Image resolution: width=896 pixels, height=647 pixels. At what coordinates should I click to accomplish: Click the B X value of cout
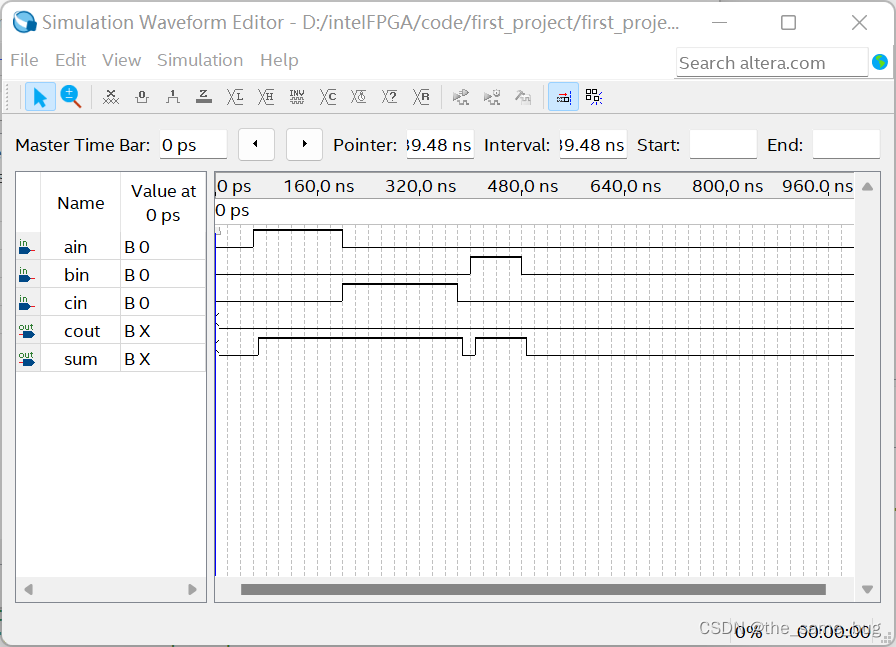[x=137, y=331]
